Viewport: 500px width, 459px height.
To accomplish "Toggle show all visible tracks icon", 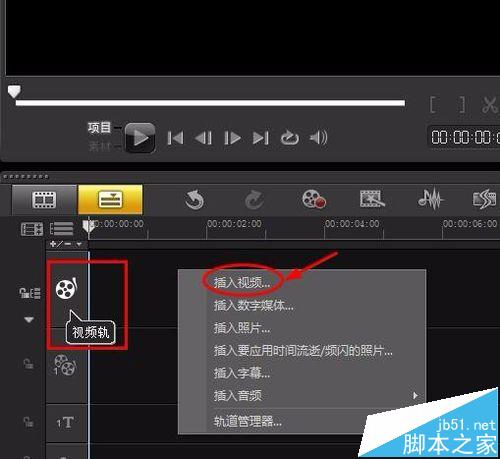I will click(32, 229).
